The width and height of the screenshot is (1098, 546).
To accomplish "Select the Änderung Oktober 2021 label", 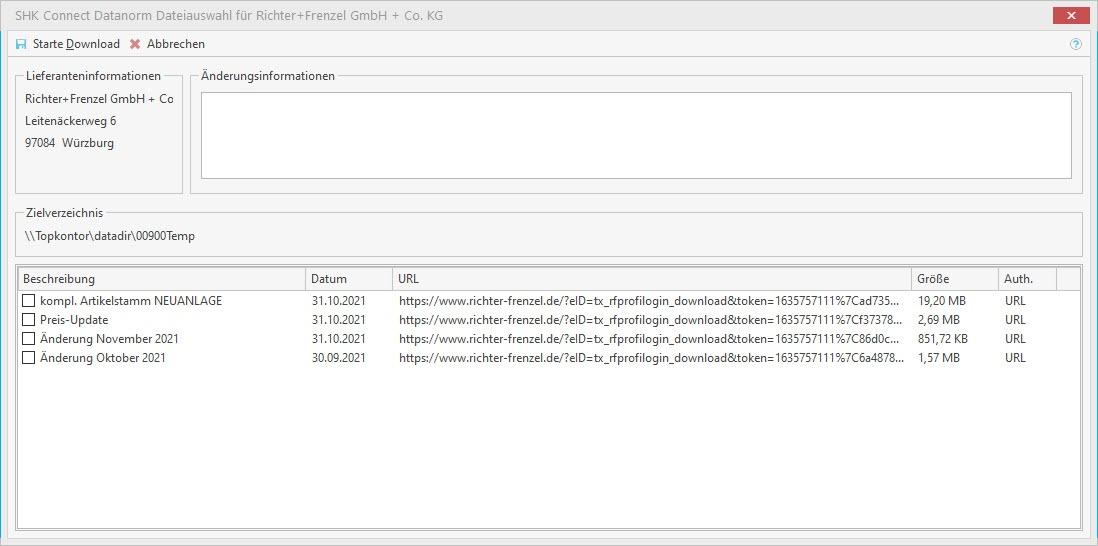I will [x=103, y=358].
